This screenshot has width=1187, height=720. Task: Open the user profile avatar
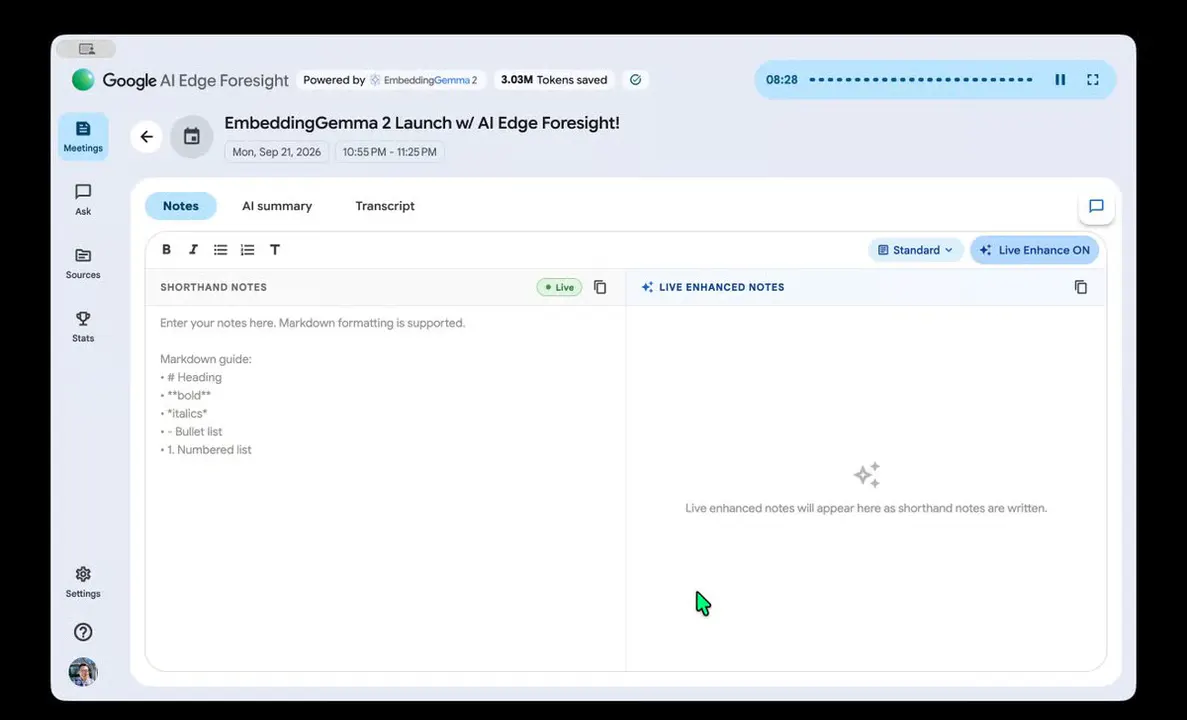(x=83, y=672)
